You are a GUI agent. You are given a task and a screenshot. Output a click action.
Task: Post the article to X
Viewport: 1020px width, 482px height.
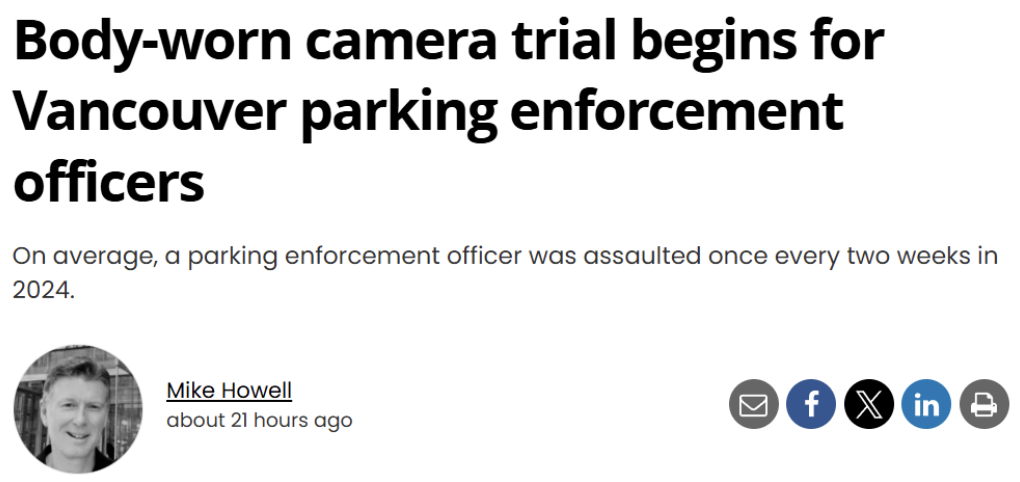869,405
